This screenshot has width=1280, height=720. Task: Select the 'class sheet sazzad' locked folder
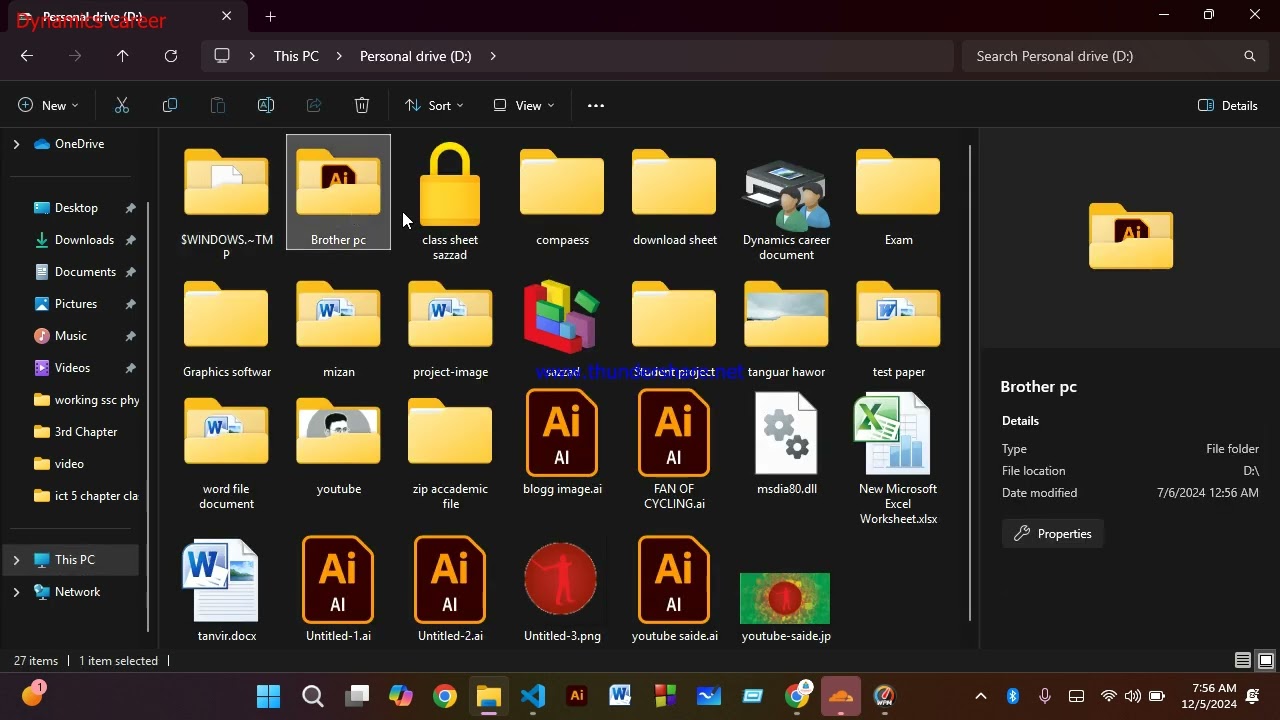pyautogui.click(x=450, y=201)
